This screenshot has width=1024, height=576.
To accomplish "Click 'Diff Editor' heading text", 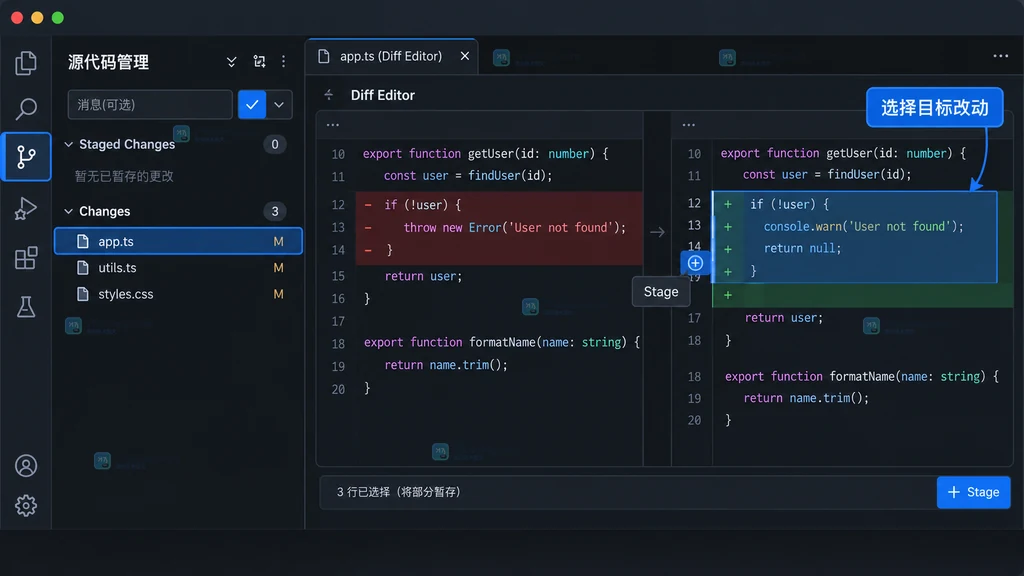I will [x=383, y=95].
